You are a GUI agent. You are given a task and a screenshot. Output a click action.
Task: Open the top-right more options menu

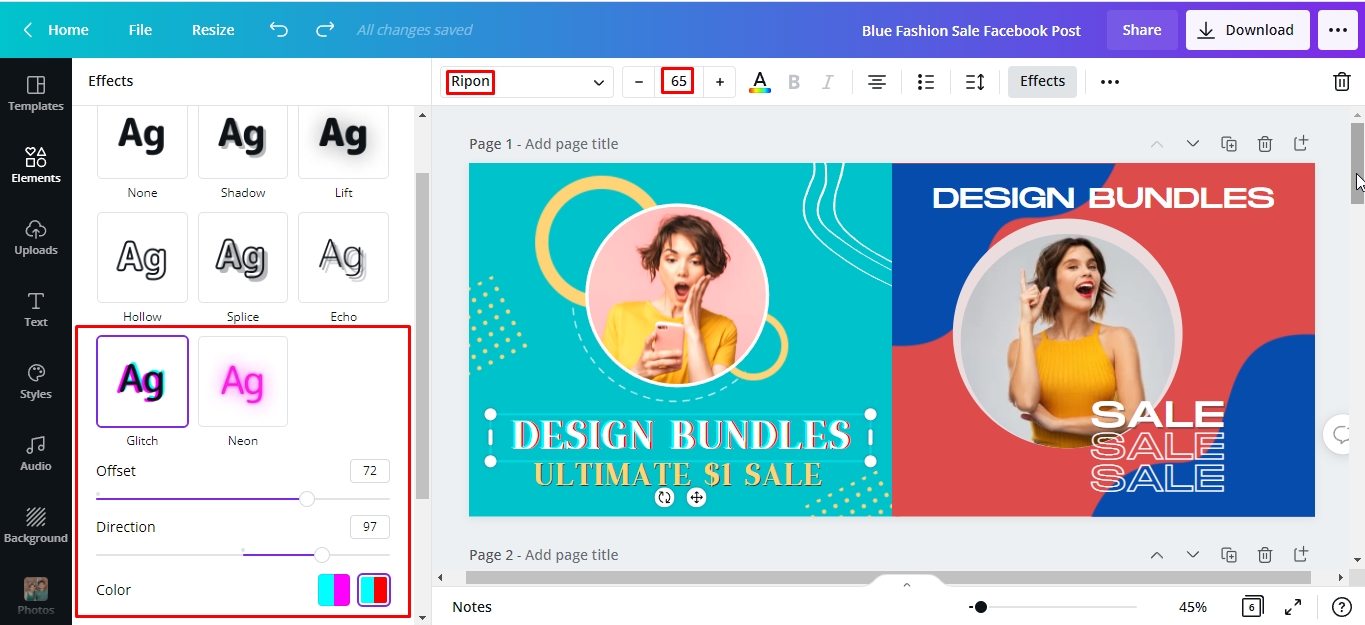[1338, 30]
